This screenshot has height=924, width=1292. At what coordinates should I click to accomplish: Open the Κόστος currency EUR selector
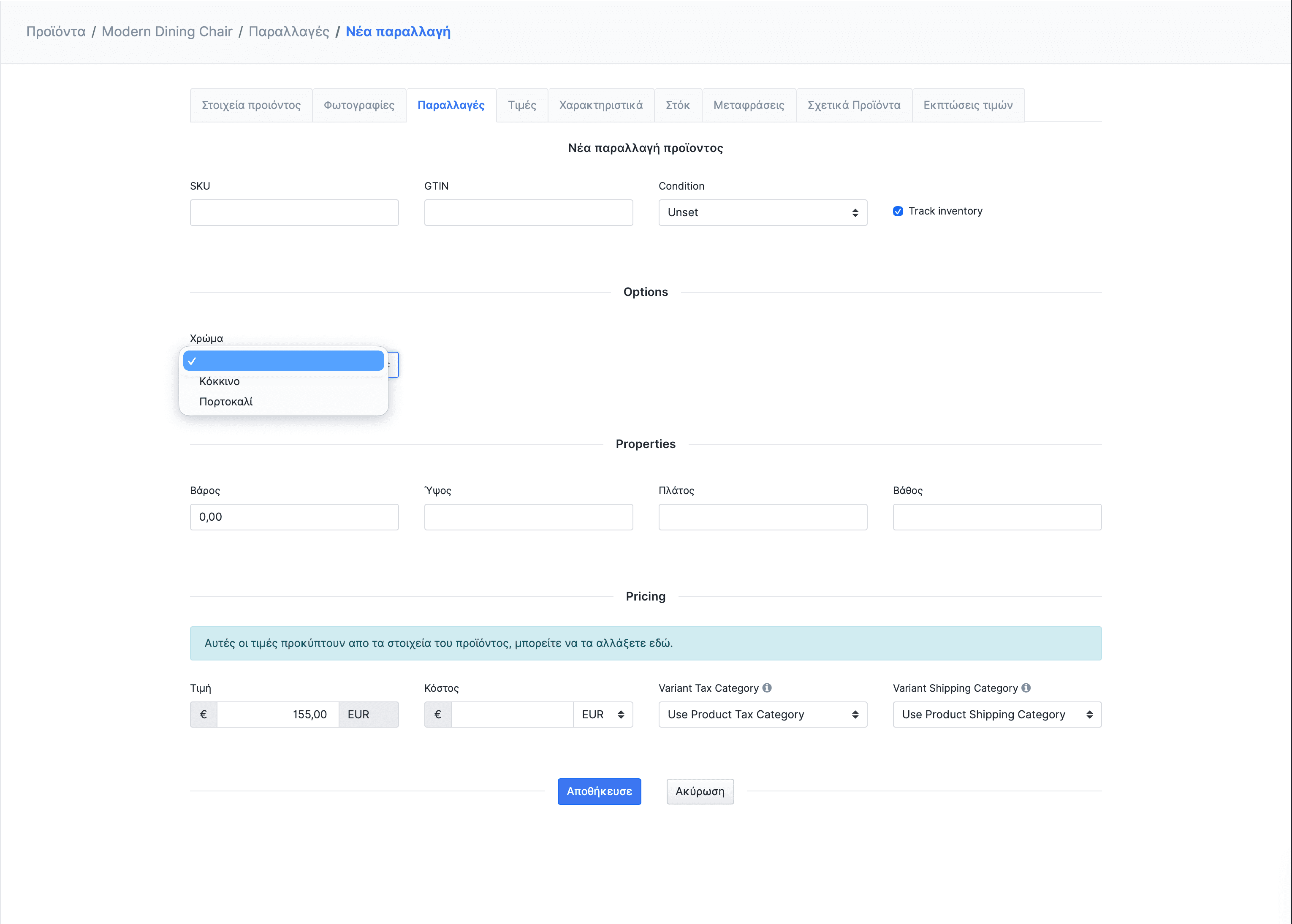(603, 715)
